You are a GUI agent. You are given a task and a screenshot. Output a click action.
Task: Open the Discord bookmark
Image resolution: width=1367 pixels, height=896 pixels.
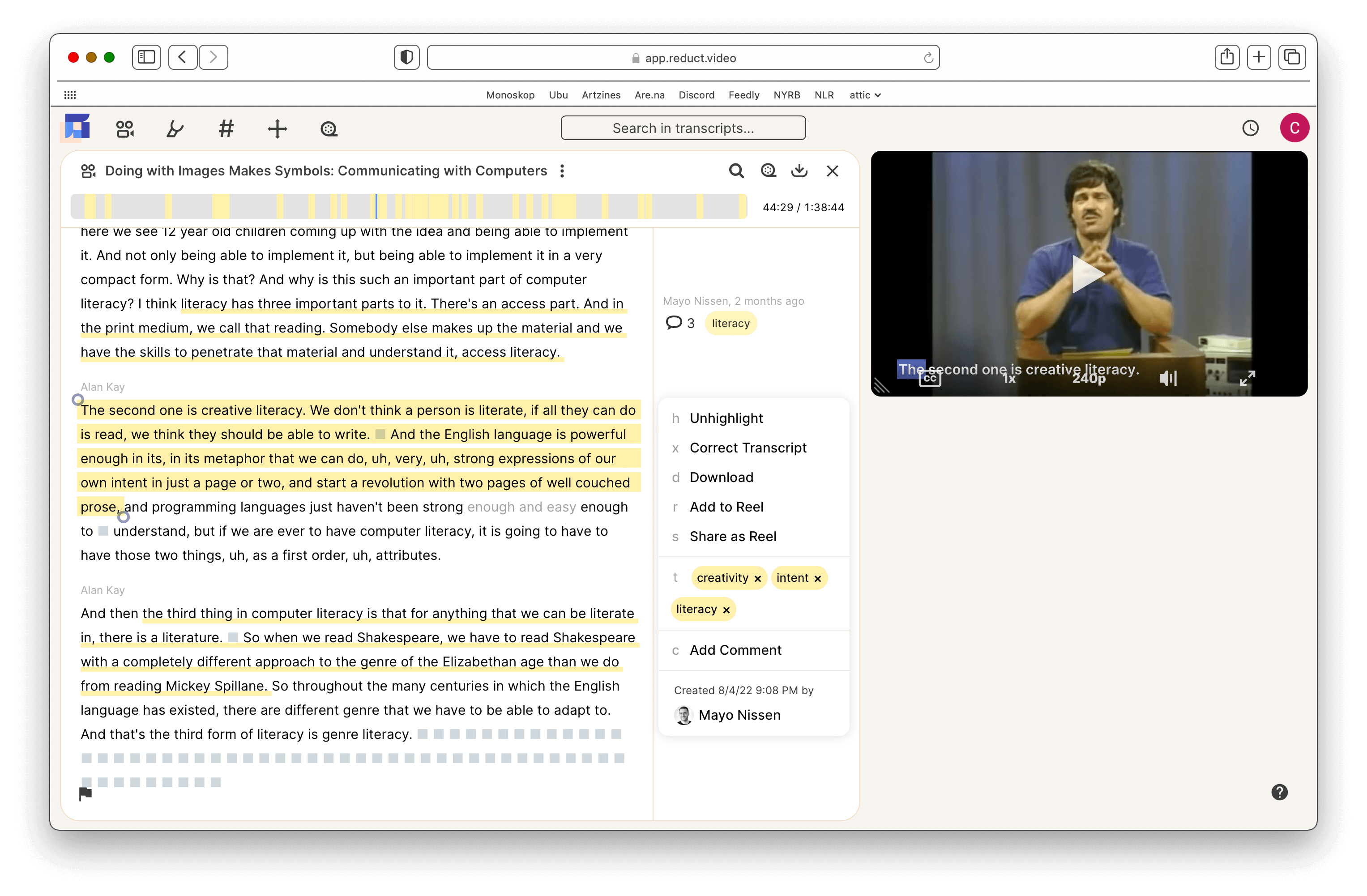tap(696, 95)
